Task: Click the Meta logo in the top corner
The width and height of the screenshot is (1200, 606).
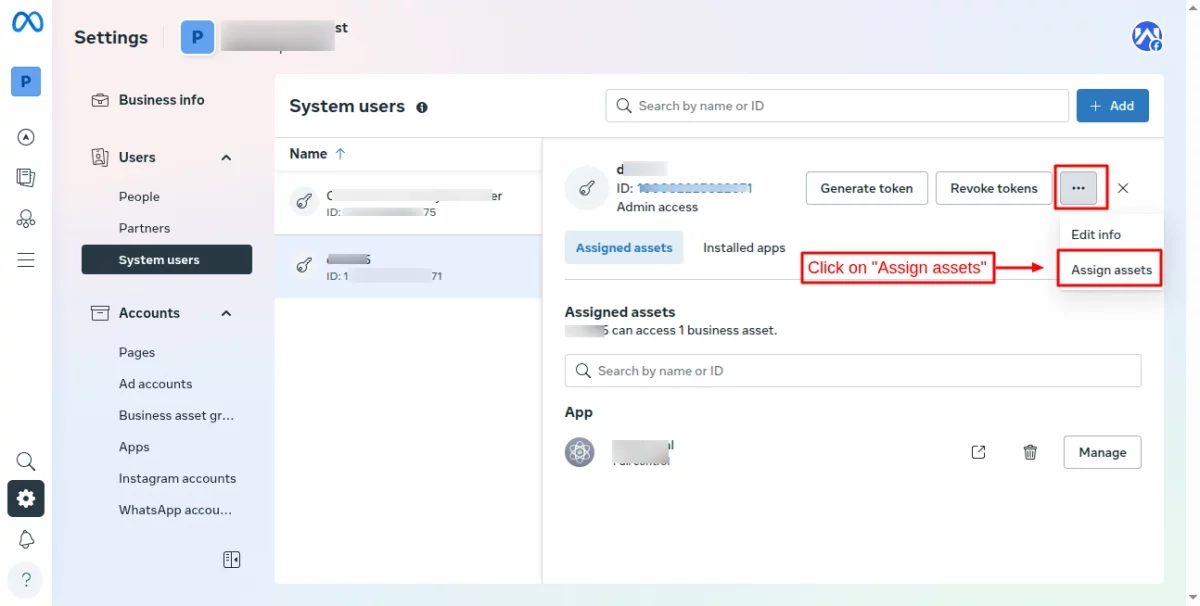Action: click(x=26, y=22)
